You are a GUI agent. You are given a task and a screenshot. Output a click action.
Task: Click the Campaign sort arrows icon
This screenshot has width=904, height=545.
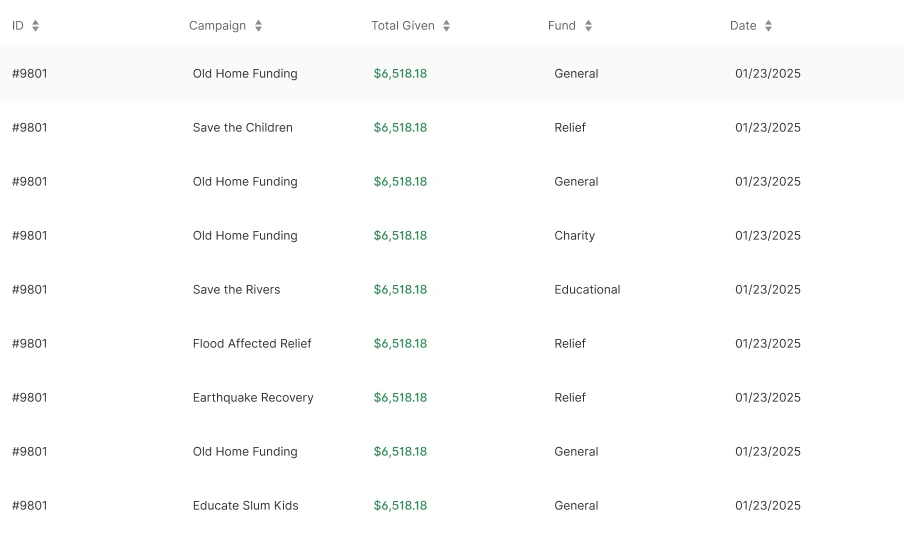point(258,25)
